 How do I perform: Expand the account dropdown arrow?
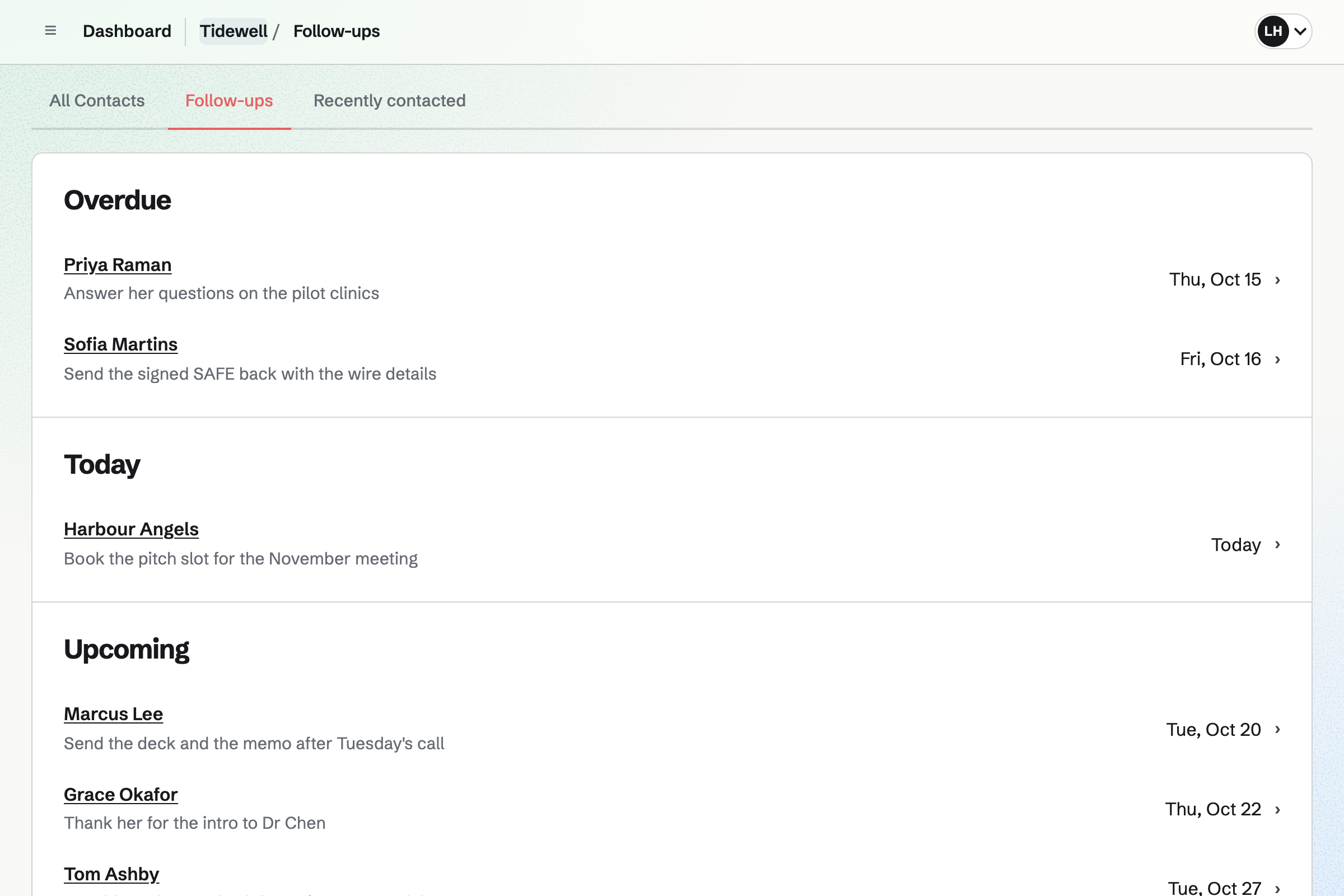(x=1300, y=31)
